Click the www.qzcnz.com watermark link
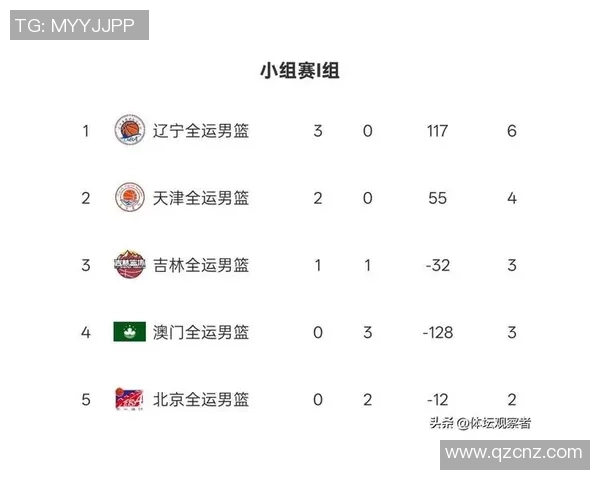600x480 pixels. pyautogui.click(x=513, y=453)
